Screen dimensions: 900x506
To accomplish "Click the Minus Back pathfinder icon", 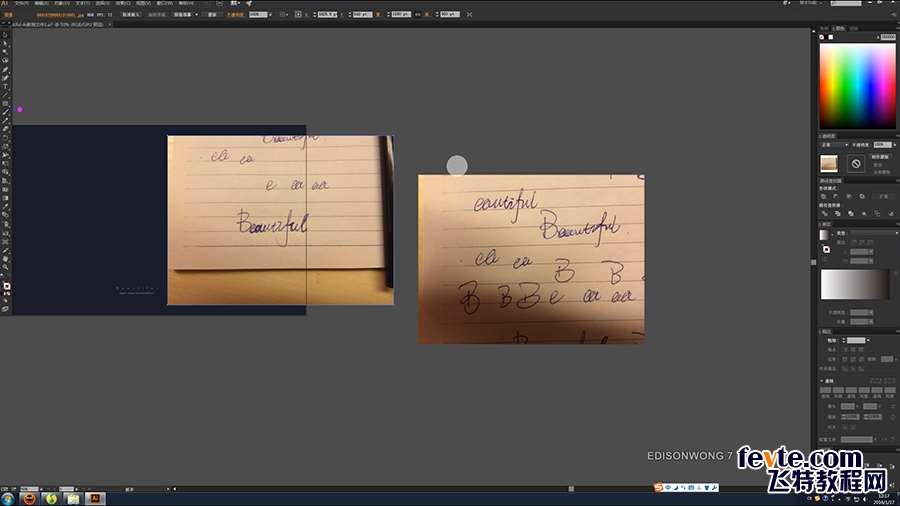I will click(x=890, y=213).
